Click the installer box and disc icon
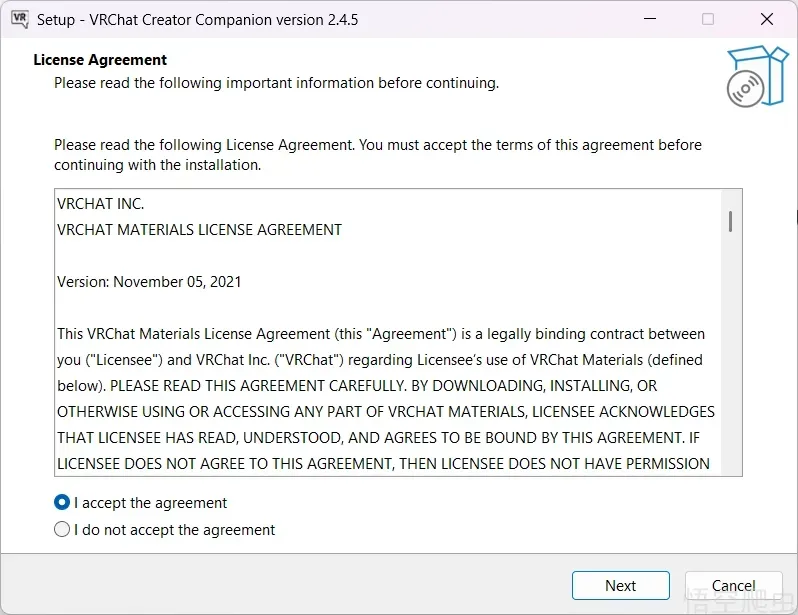The image size is (798, 615). pyautogui.click(x=757, y=76)
